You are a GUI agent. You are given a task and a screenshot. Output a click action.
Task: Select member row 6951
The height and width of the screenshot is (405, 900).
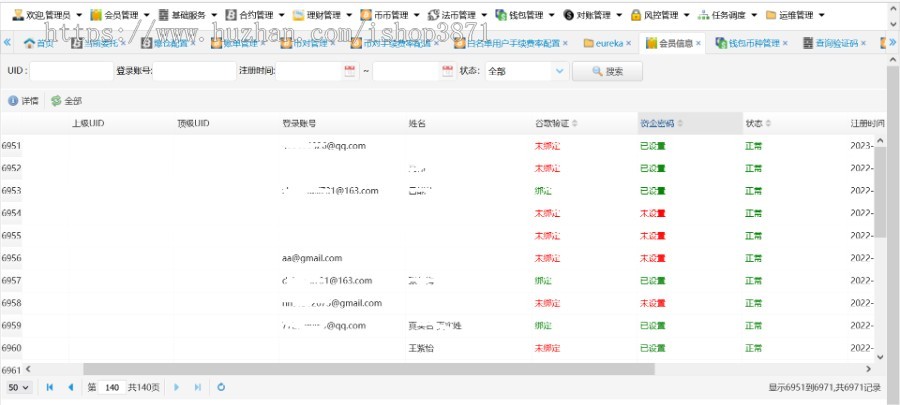point(437,146)
